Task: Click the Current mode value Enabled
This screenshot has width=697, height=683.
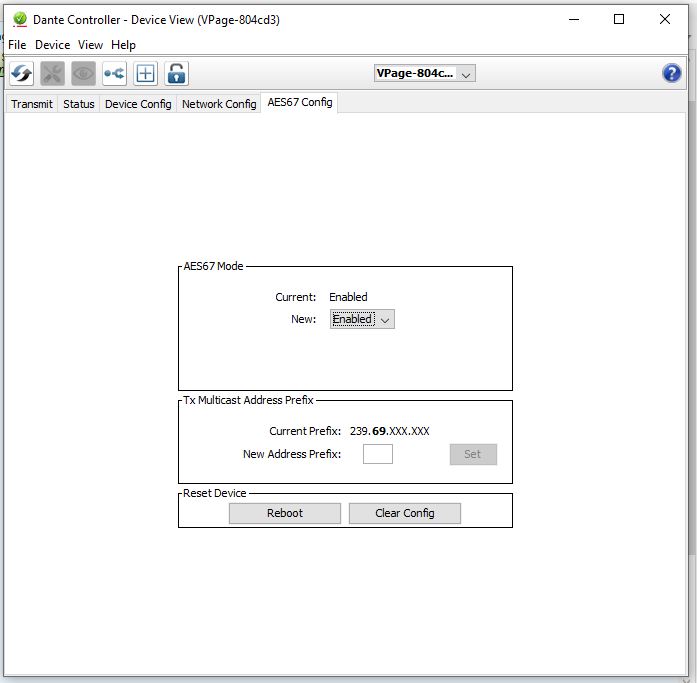Action: coord(348,297)
